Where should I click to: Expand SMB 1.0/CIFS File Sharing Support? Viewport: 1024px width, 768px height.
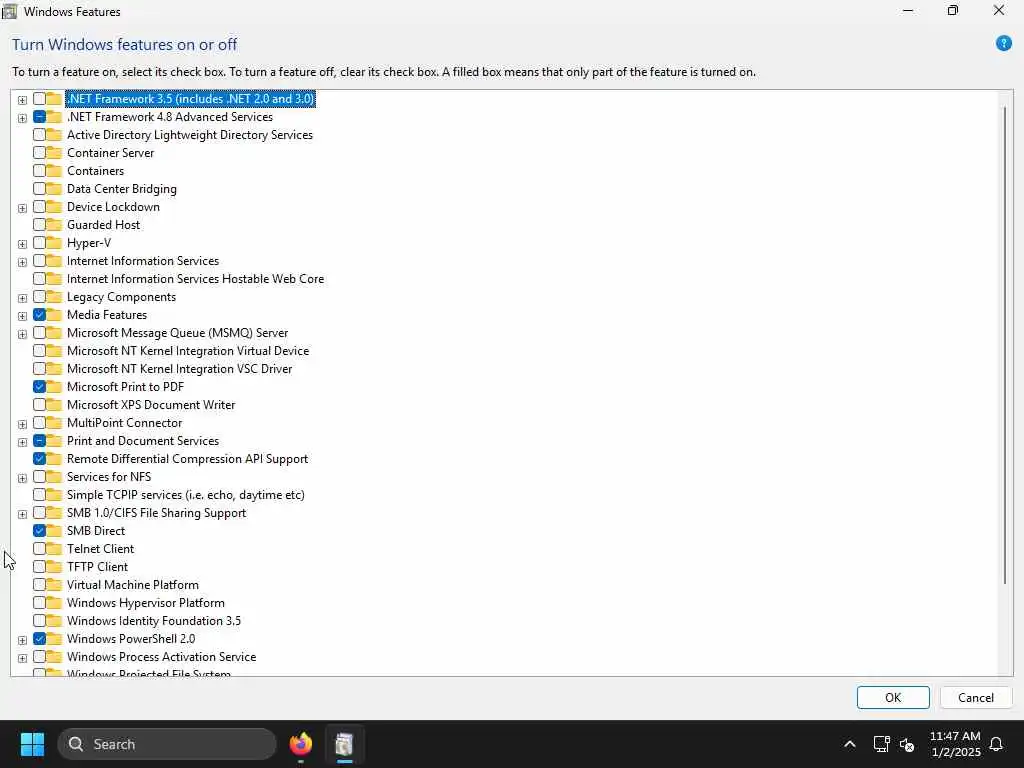click(x=22, y=514)
